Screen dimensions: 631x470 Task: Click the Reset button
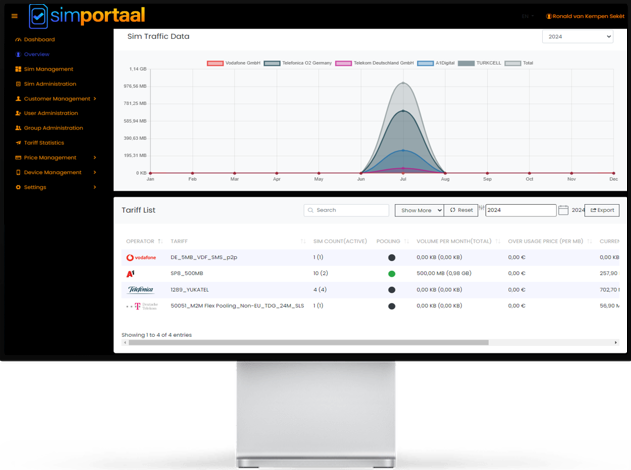click(x=461, y=210)
